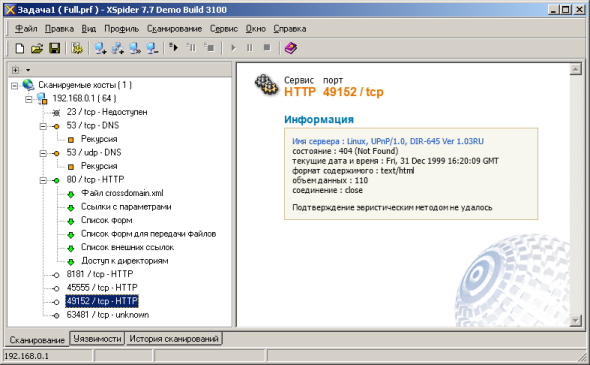Collapse the 53 / udp - DNS node
The image size is (590, 365).
pyautogui.click(x=43, y=154)
